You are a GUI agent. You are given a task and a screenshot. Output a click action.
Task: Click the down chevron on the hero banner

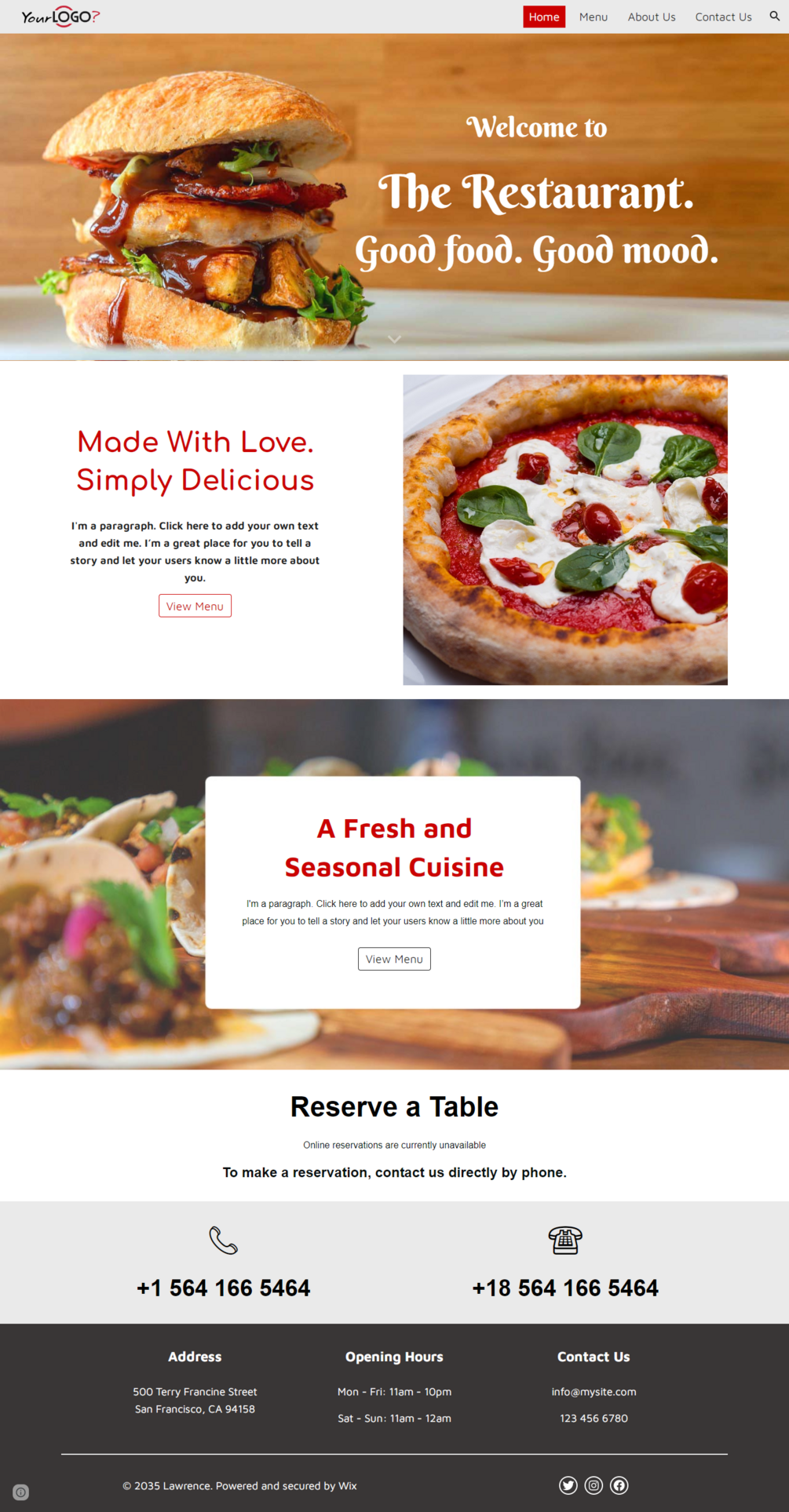click(x=395, y=339)
